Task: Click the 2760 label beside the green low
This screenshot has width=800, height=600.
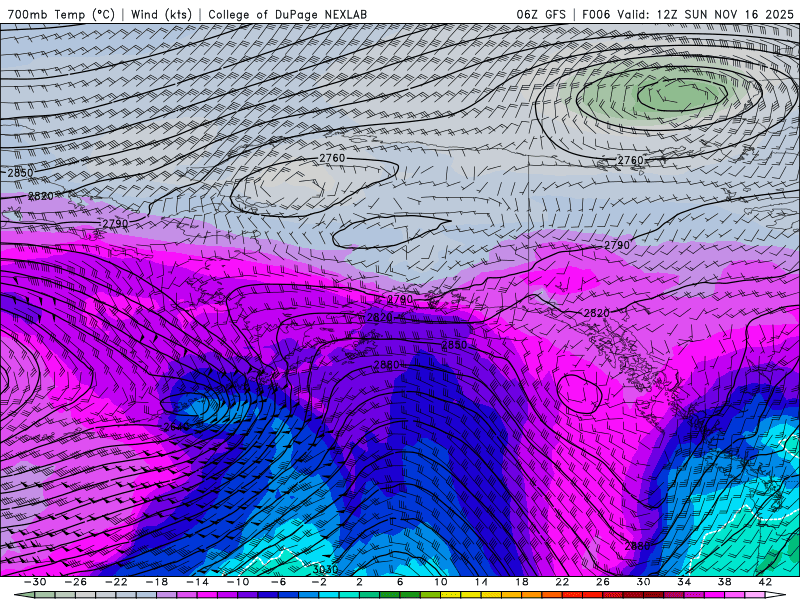Action: [x=631, y=160]
